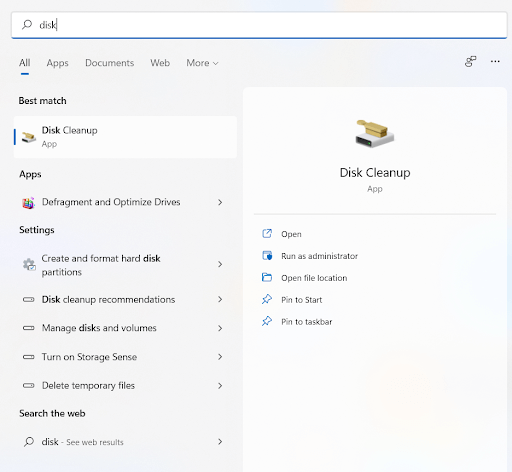
Task: Open Disk Cleanup via the Open link
Action: (291, 234)
